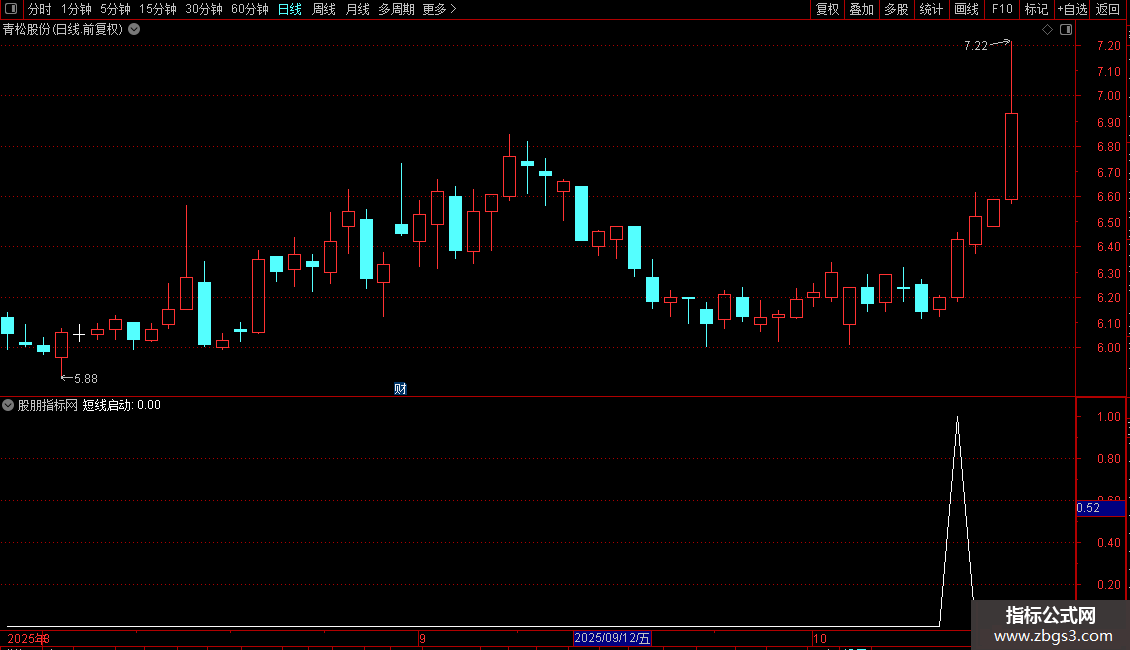Expand the 更多 periods menu
1130x650 pixels.
click(x=439, y=9)
